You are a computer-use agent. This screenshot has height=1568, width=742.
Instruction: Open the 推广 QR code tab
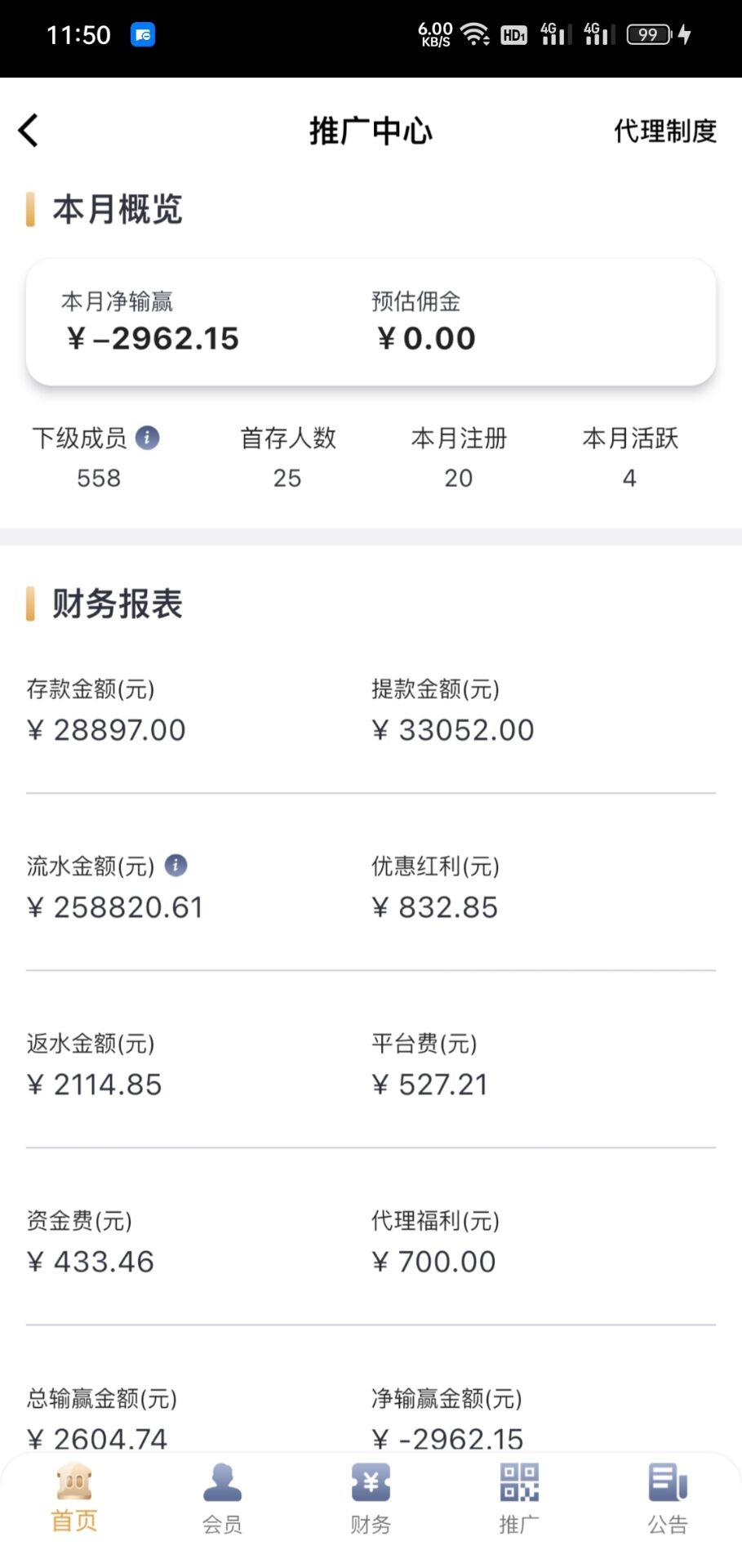(519, 1483)
